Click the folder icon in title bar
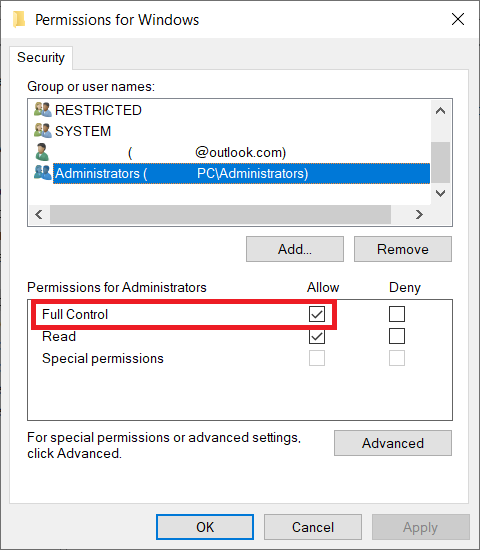This screenshot has width=480, height=550. [x=19, y=19]
